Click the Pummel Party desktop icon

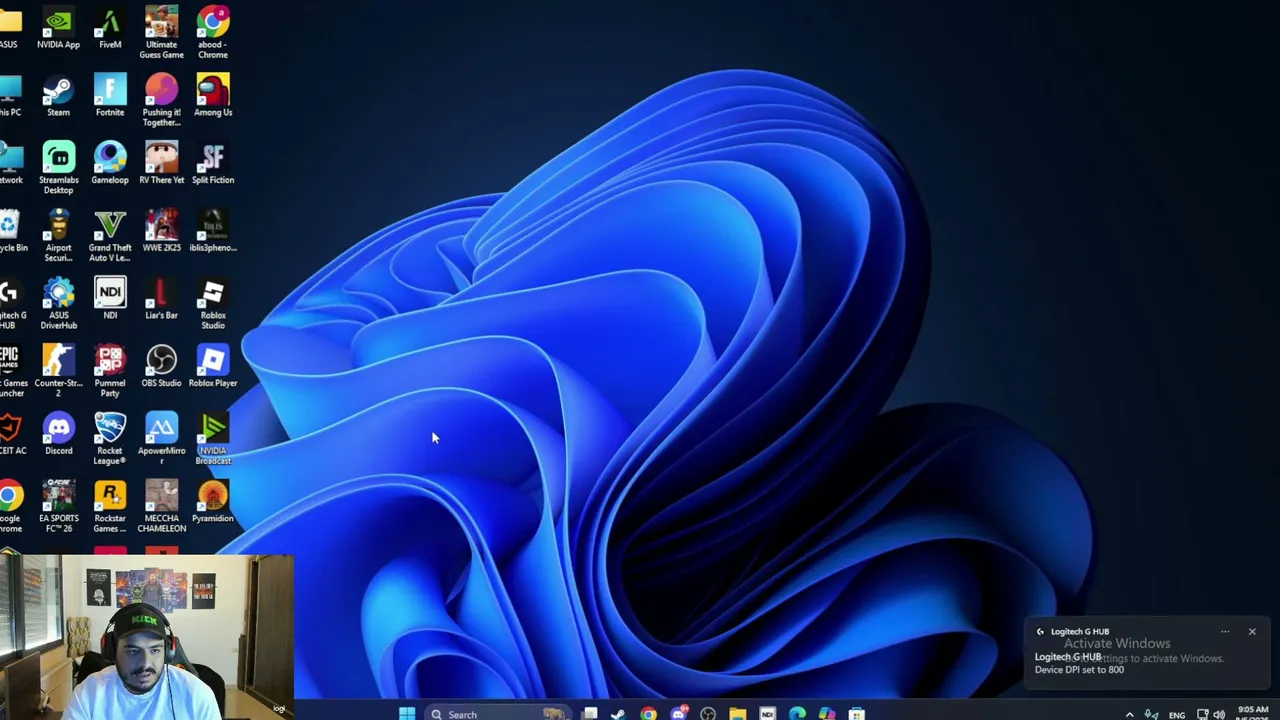[110, 371]
